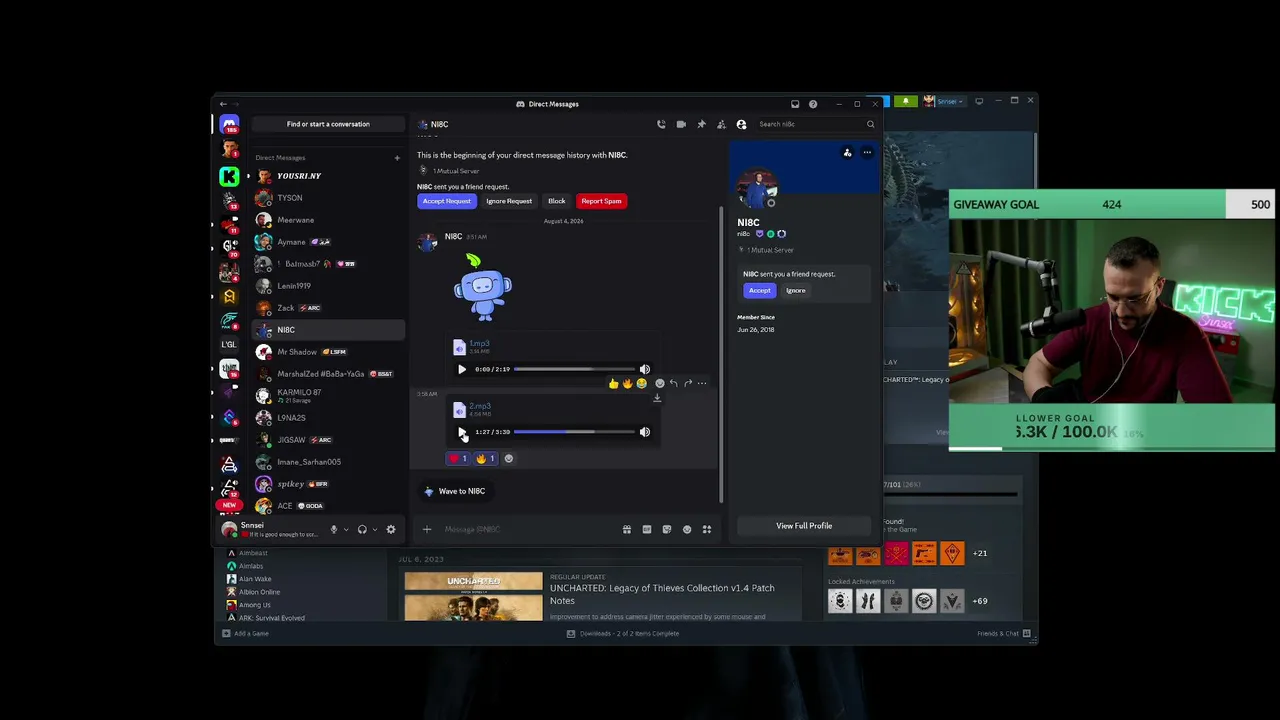Open Discord help icon
The width and height of the screenshot is (1280, 720).
pos(813,104)
